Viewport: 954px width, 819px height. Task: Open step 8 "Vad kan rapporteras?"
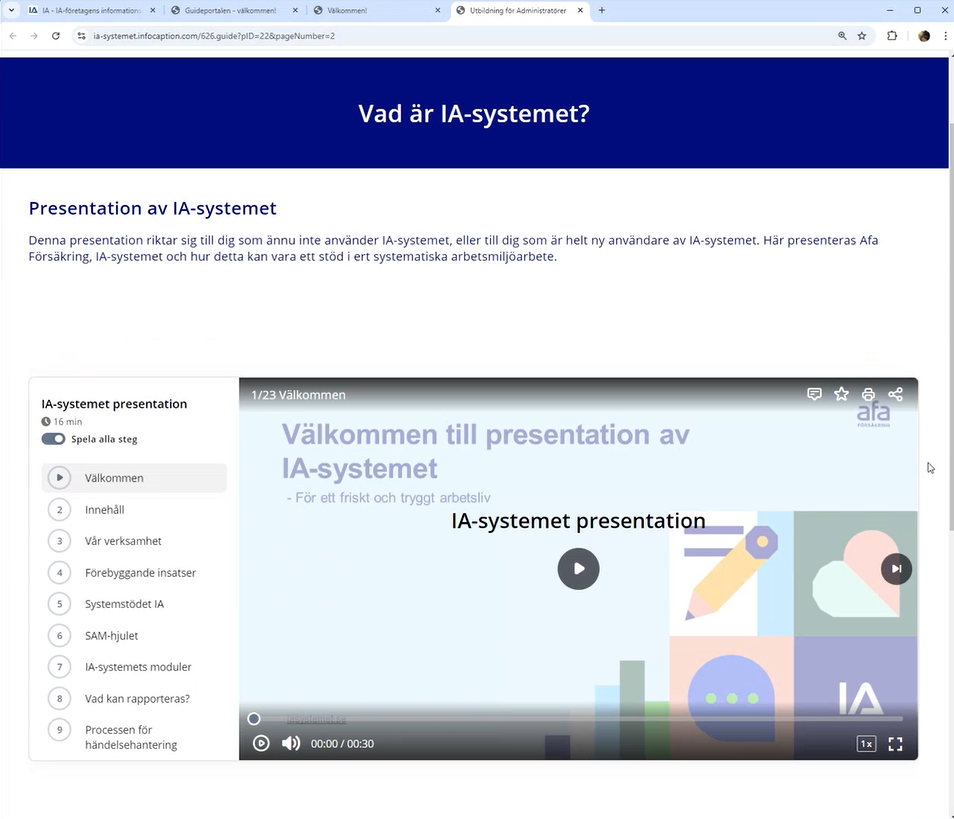coord(134,699)
